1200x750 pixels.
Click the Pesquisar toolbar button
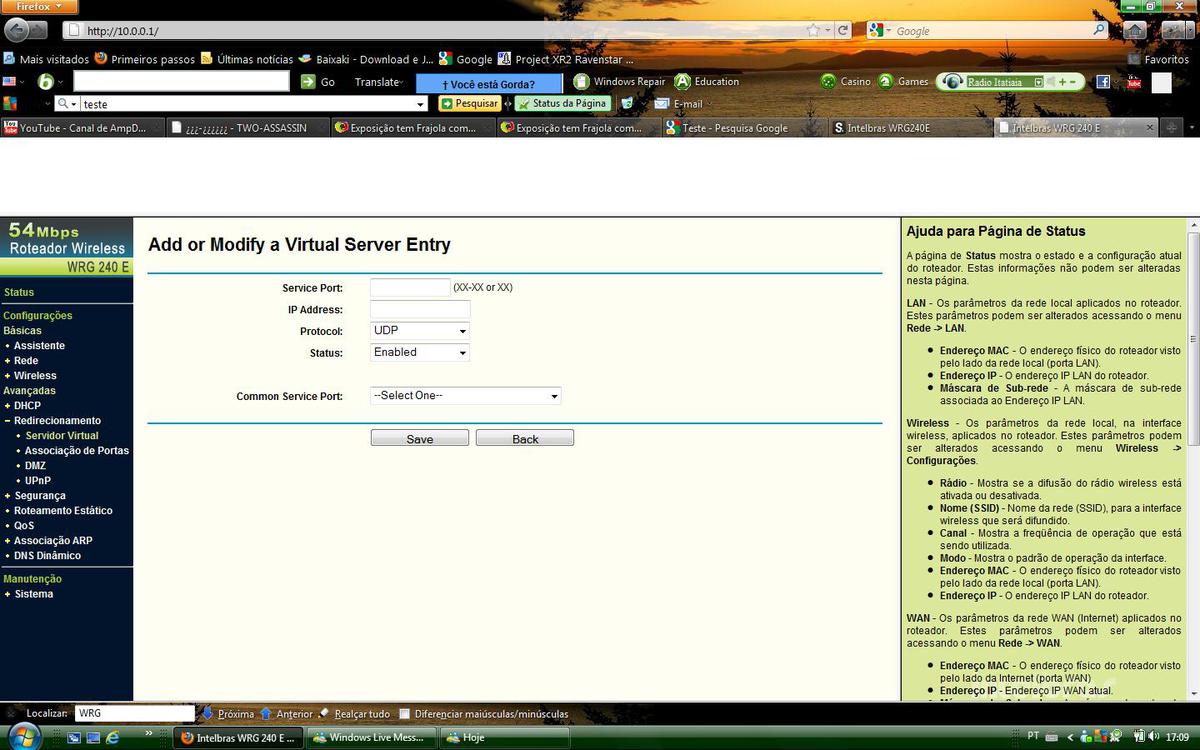point(469,104)
